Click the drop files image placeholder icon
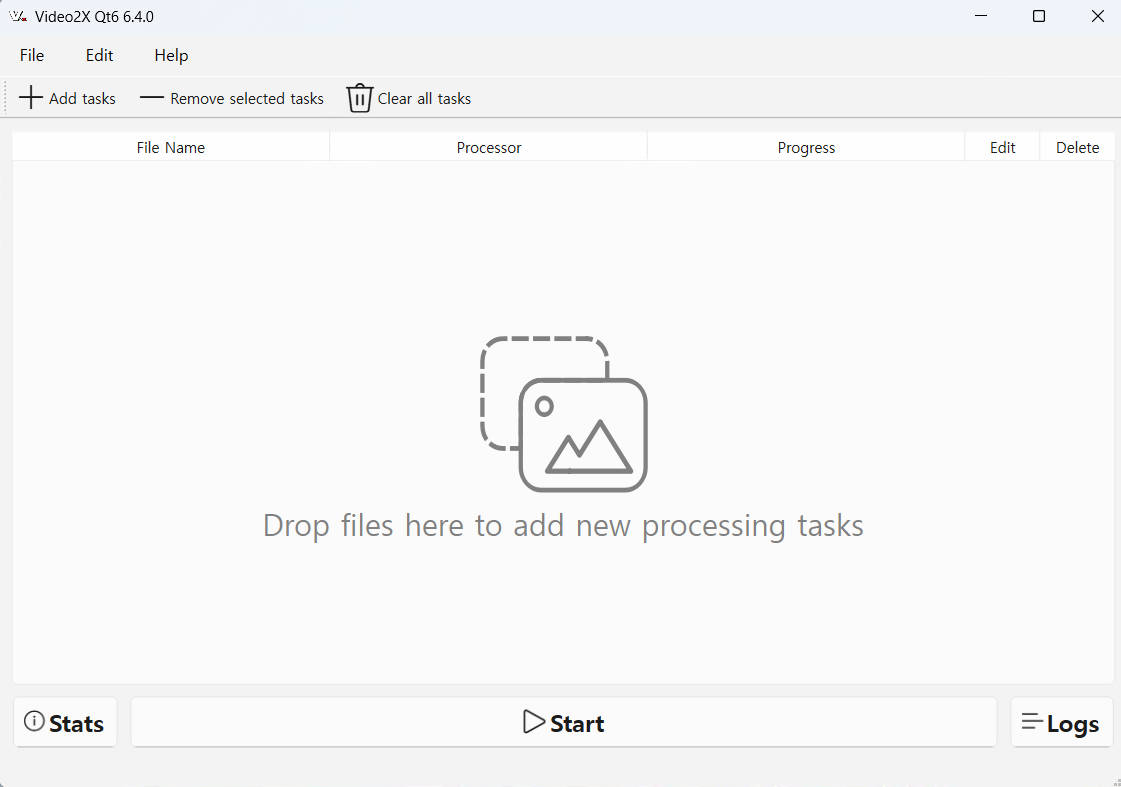Image resolution: width=1121 pixels, height=787 pixels. click(563, 414)
